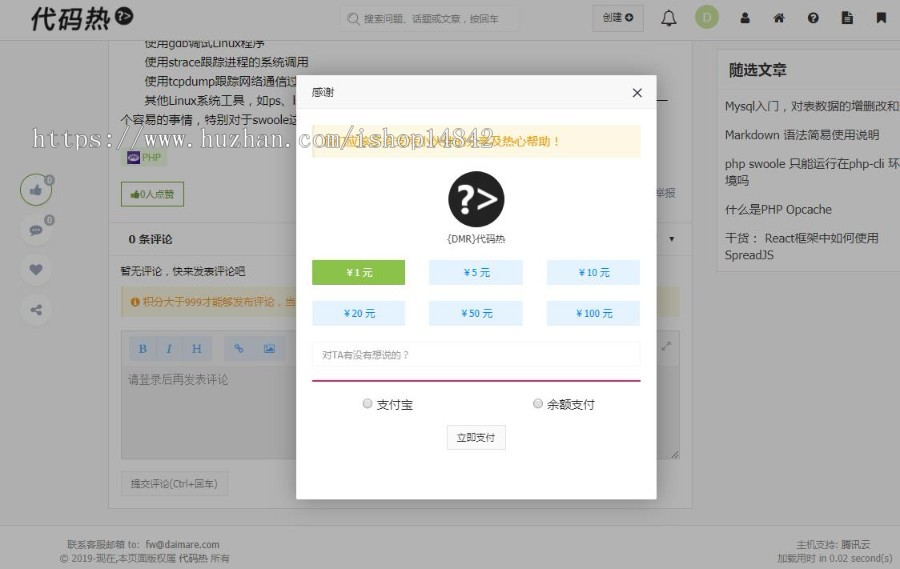Click the fw@daimare.com email text
900x569 pixels.
click(x=183, y=544)
